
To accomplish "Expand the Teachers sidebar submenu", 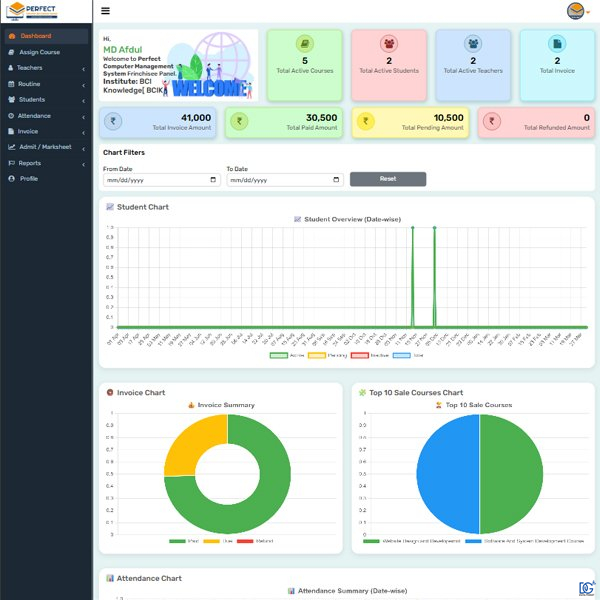I will click(x=45, y=68).
